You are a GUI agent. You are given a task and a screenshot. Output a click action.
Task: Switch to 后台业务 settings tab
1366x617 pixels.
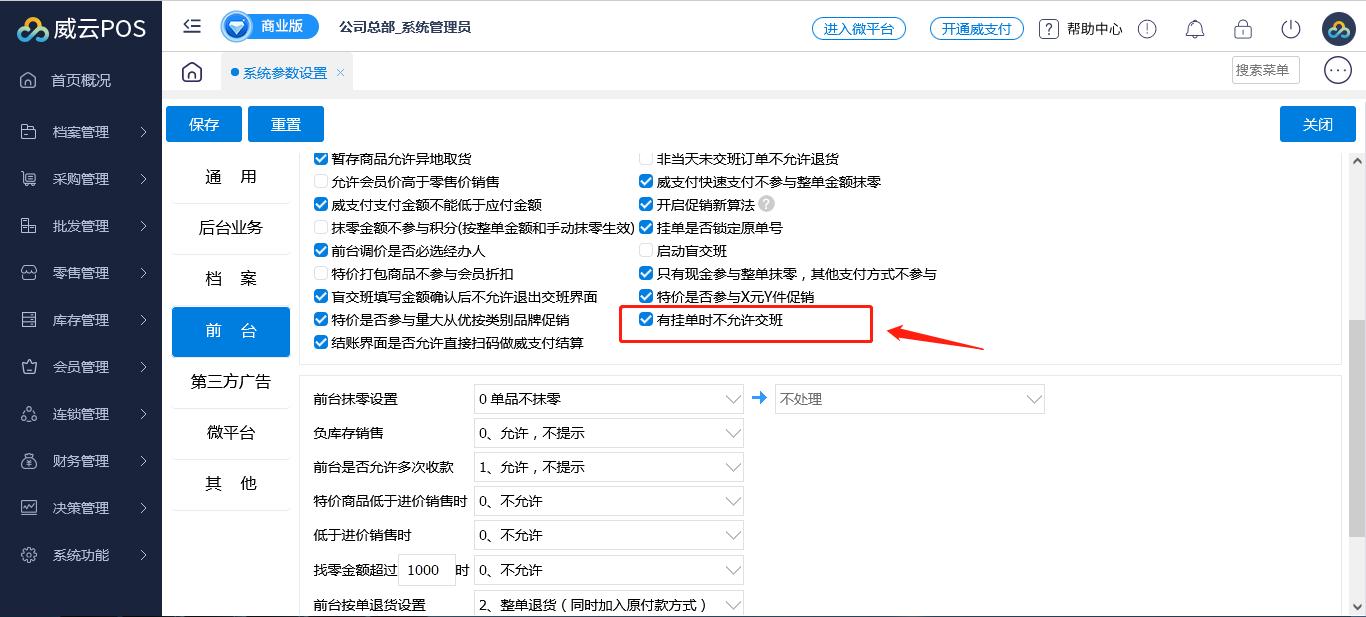(231, 228)
